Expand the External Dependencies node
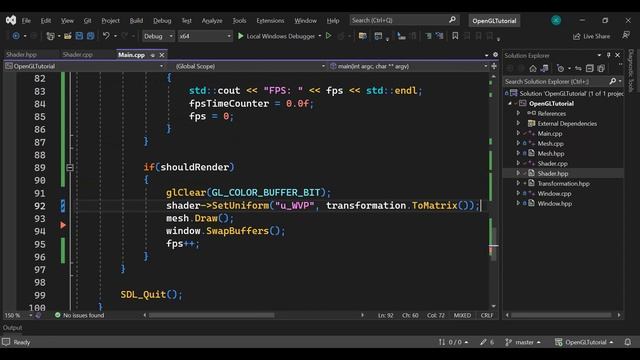This screenshot has width=640, height=360. pos(518,123)
